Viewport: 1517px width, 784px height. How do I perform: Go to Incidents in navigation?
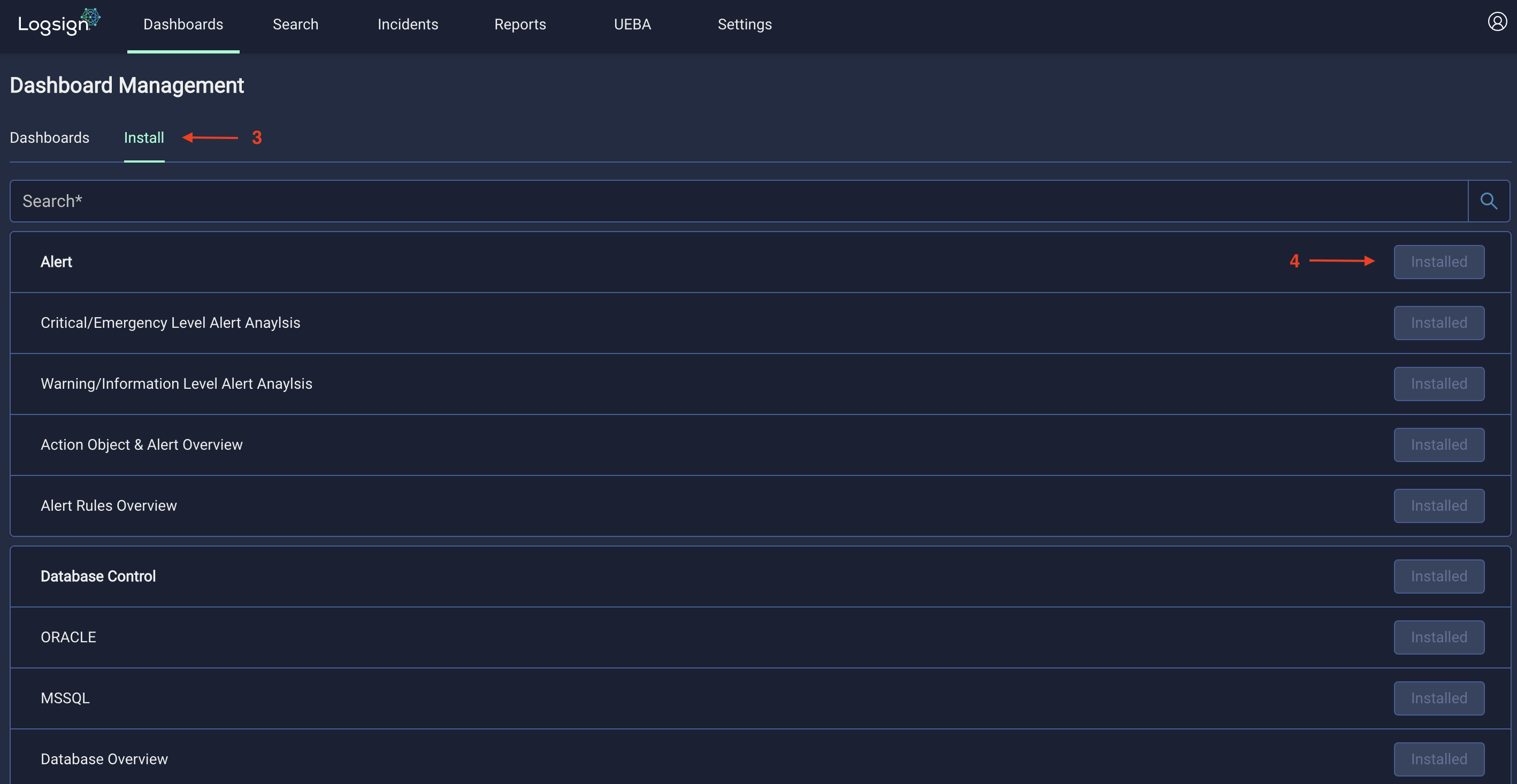[x=408, y=24]
